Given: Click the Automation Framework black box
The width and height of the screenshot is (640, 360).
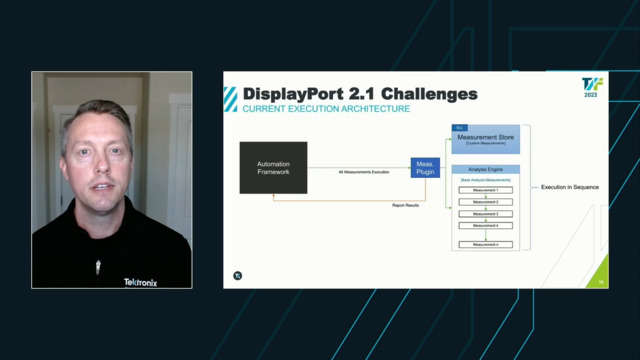Looking at the screenshot, I should point(273,168).
